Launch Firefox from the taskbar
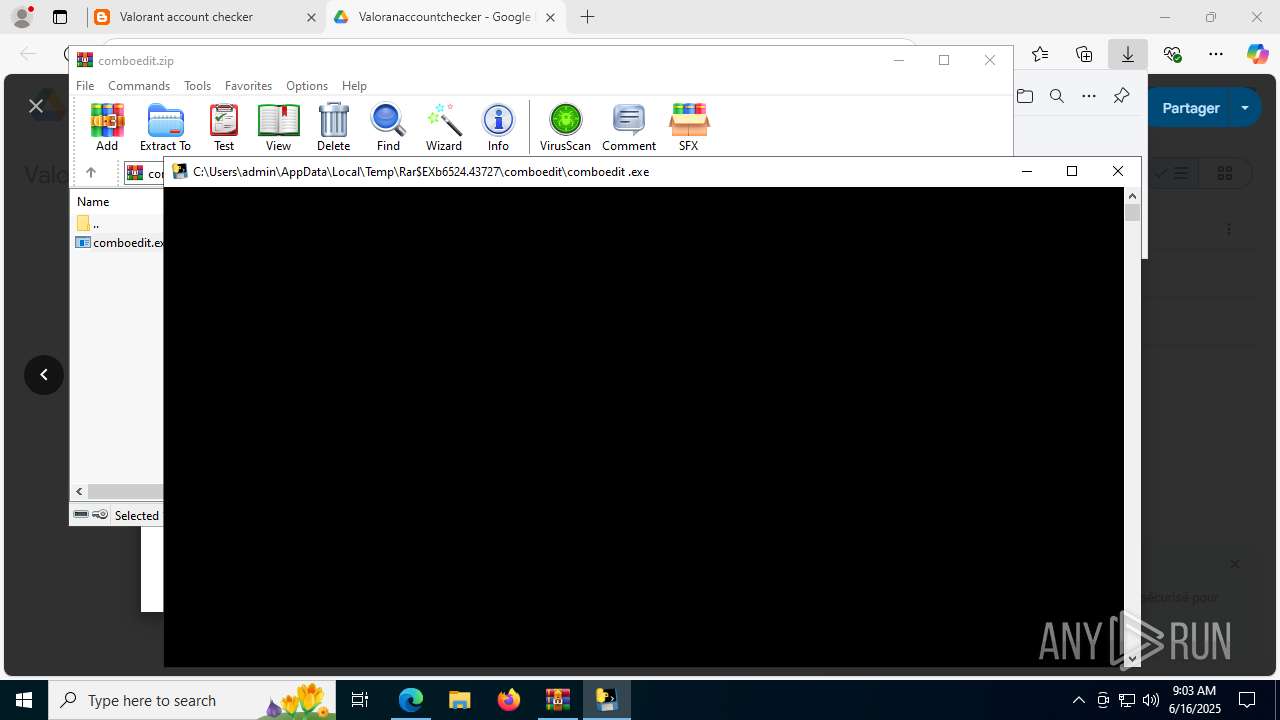Image resolution: width=1280 pixels, height=720 pixels. pyautogui.click(x=508, y=700)
